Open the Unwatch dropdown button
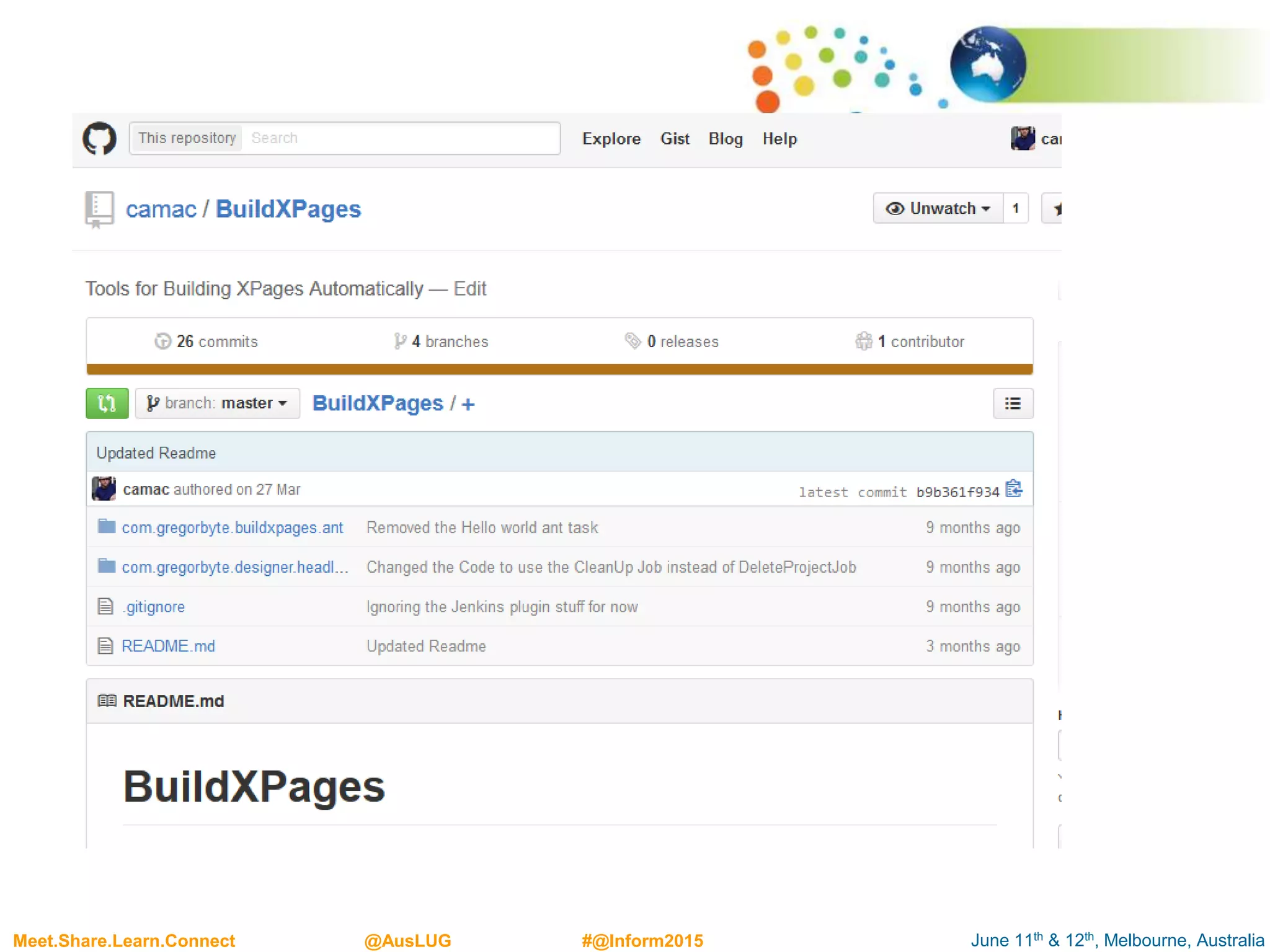1270x952 pixels. click(937, 209)
